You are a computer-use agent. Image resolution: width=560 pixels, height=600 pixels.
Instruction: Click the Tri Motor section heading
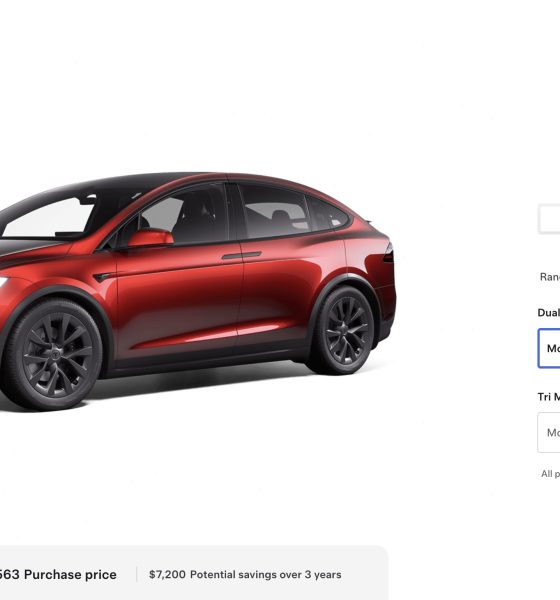pos(549,397)
